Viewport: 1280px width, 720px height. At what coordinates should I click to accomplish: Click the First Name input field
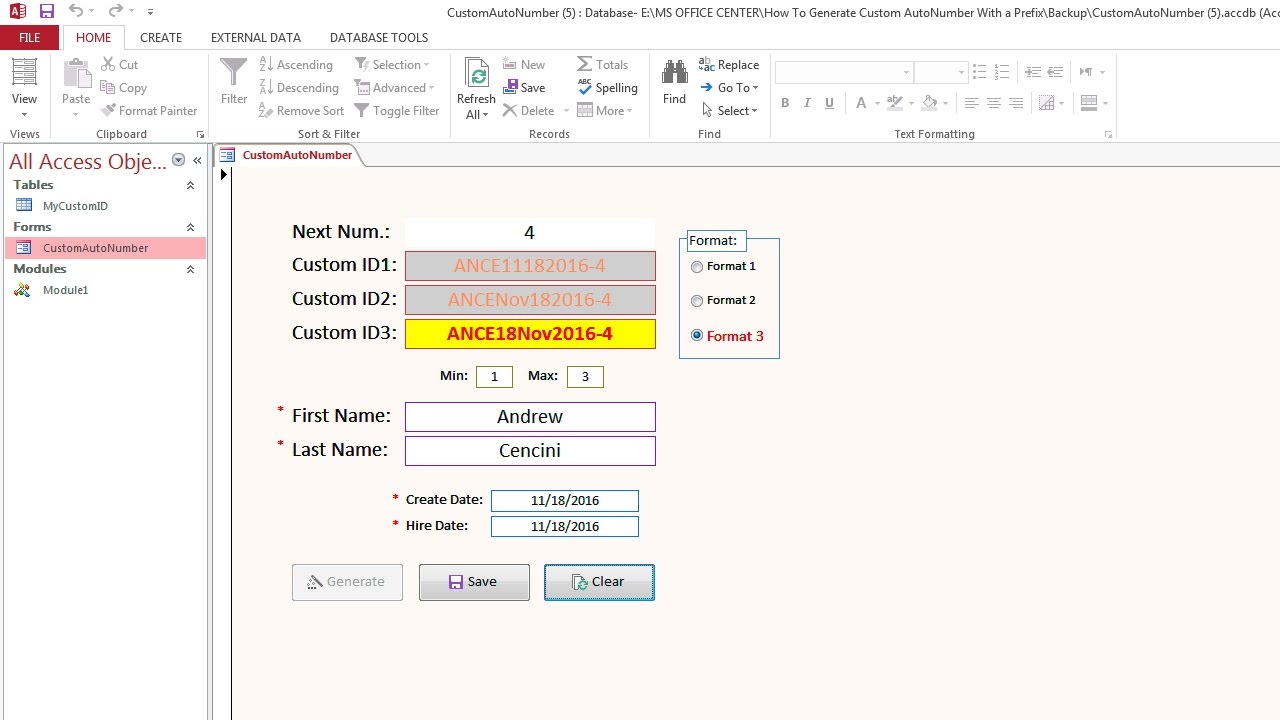coord(530,417)
